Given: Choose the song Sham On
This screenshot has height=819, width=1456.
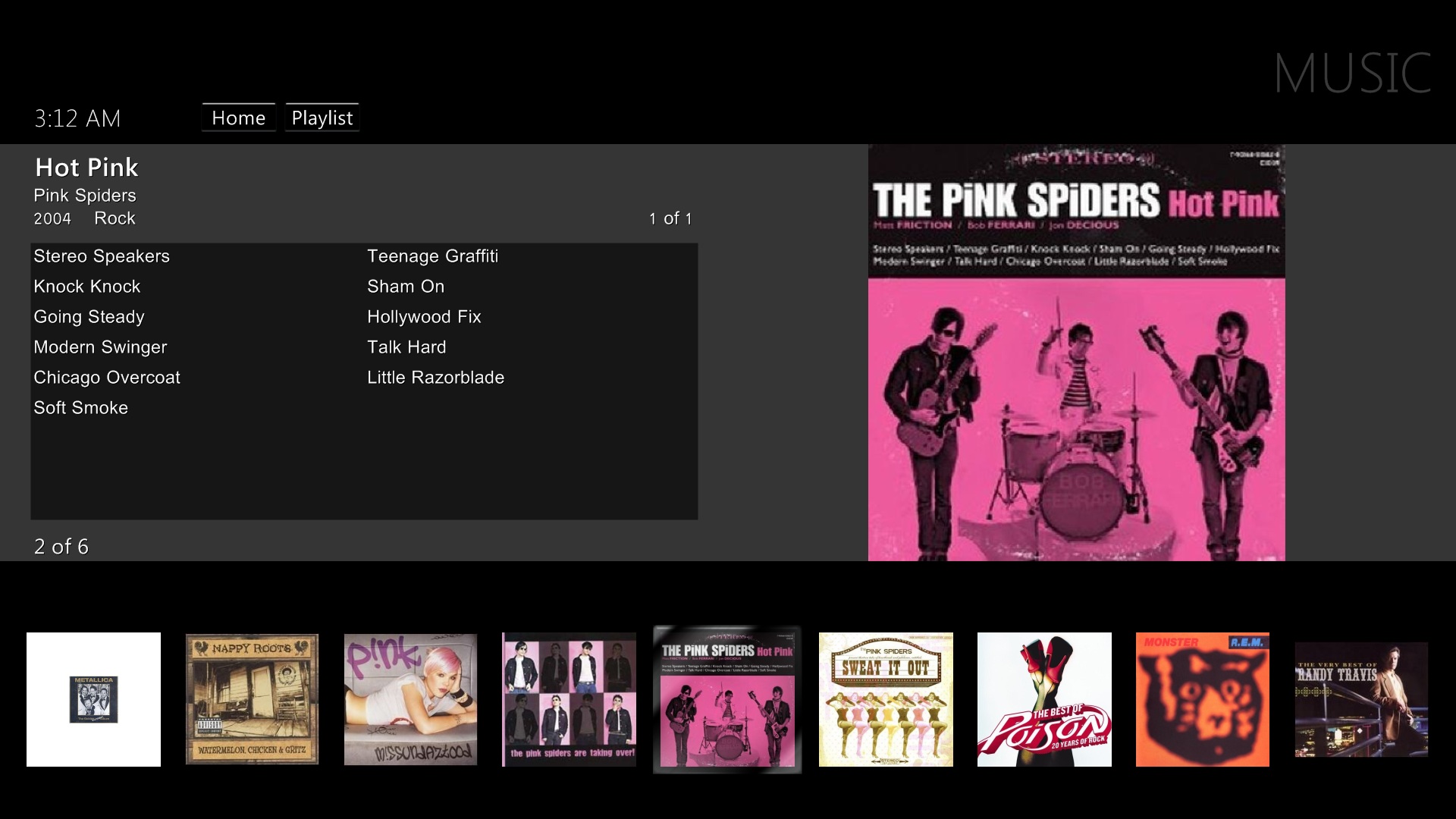Looking at the screenshot, I should (406, 287).
